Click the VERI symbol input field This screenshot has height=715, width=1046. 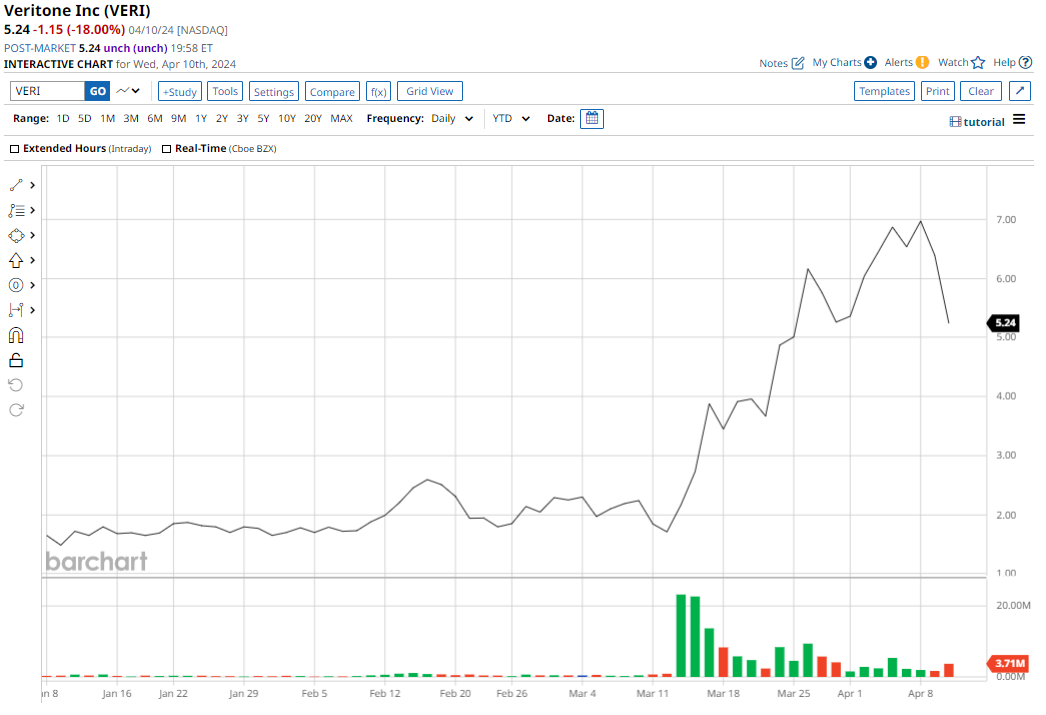coord(47,91)
